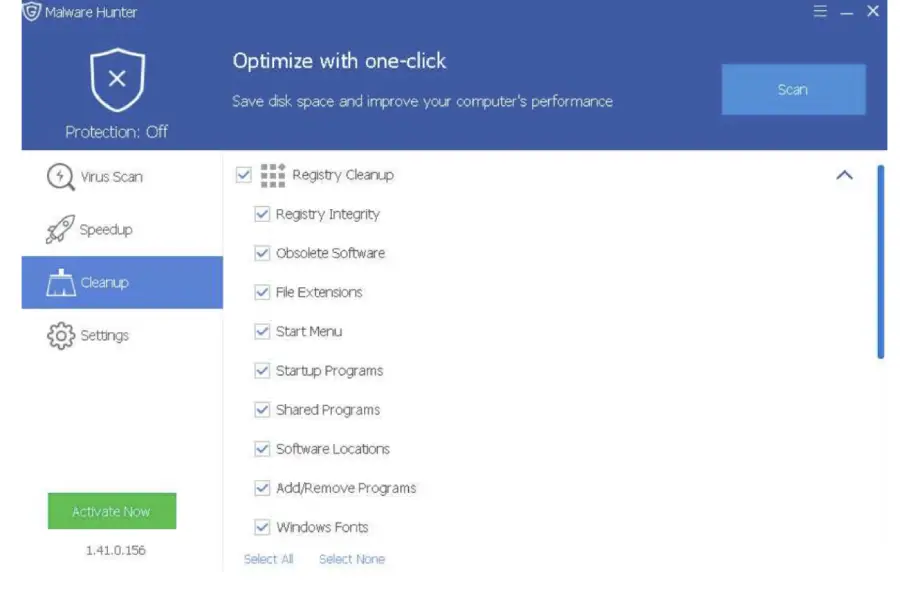
Task: Click the Cleanup broom icon
Action: coord(60,282)
